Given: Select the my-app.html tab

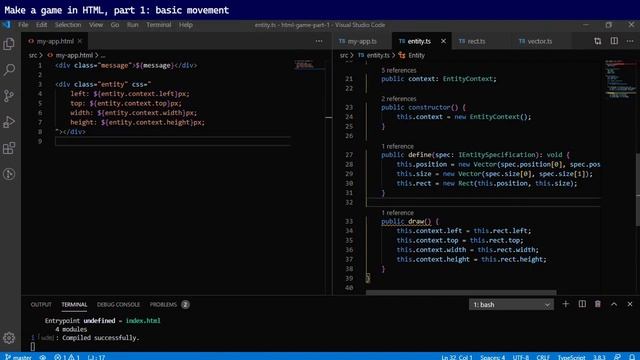Looking at the screenshot, I should point(55,41).
